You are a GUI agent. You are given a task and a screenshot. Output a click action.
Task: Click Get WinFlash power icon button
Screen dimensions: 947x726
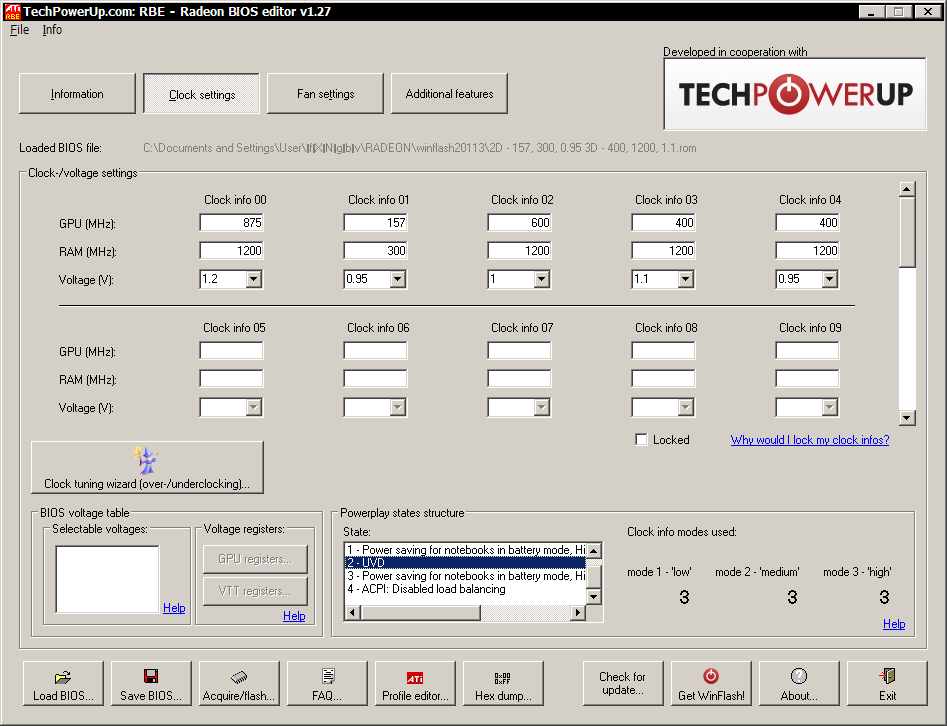[710, 685]
